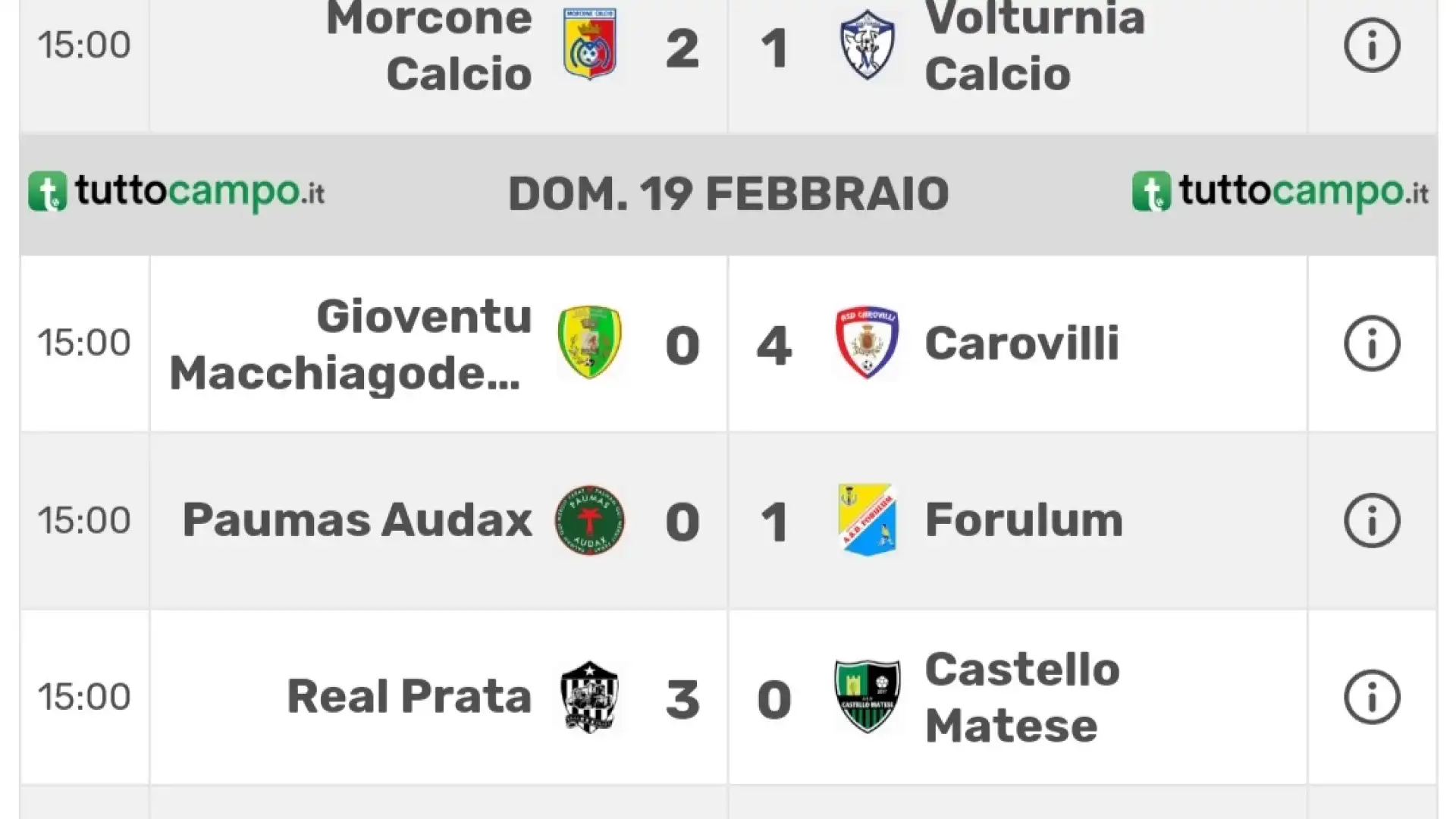Image resolution: width=1456 pixels, height=819 pixels.
Task: Click the Gioventu Macchiagodena crest
Action: (x=590, y=343)
